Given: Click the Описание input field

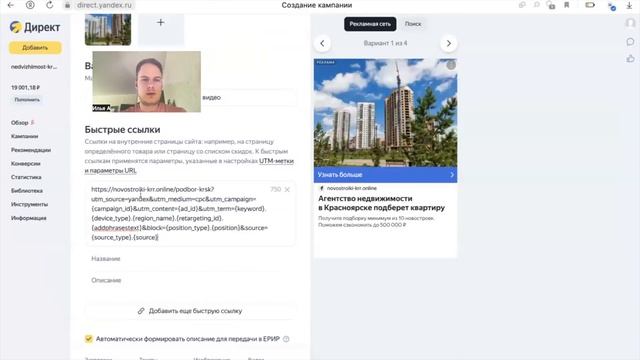Looking at the screenshot, I should point(190,280).
